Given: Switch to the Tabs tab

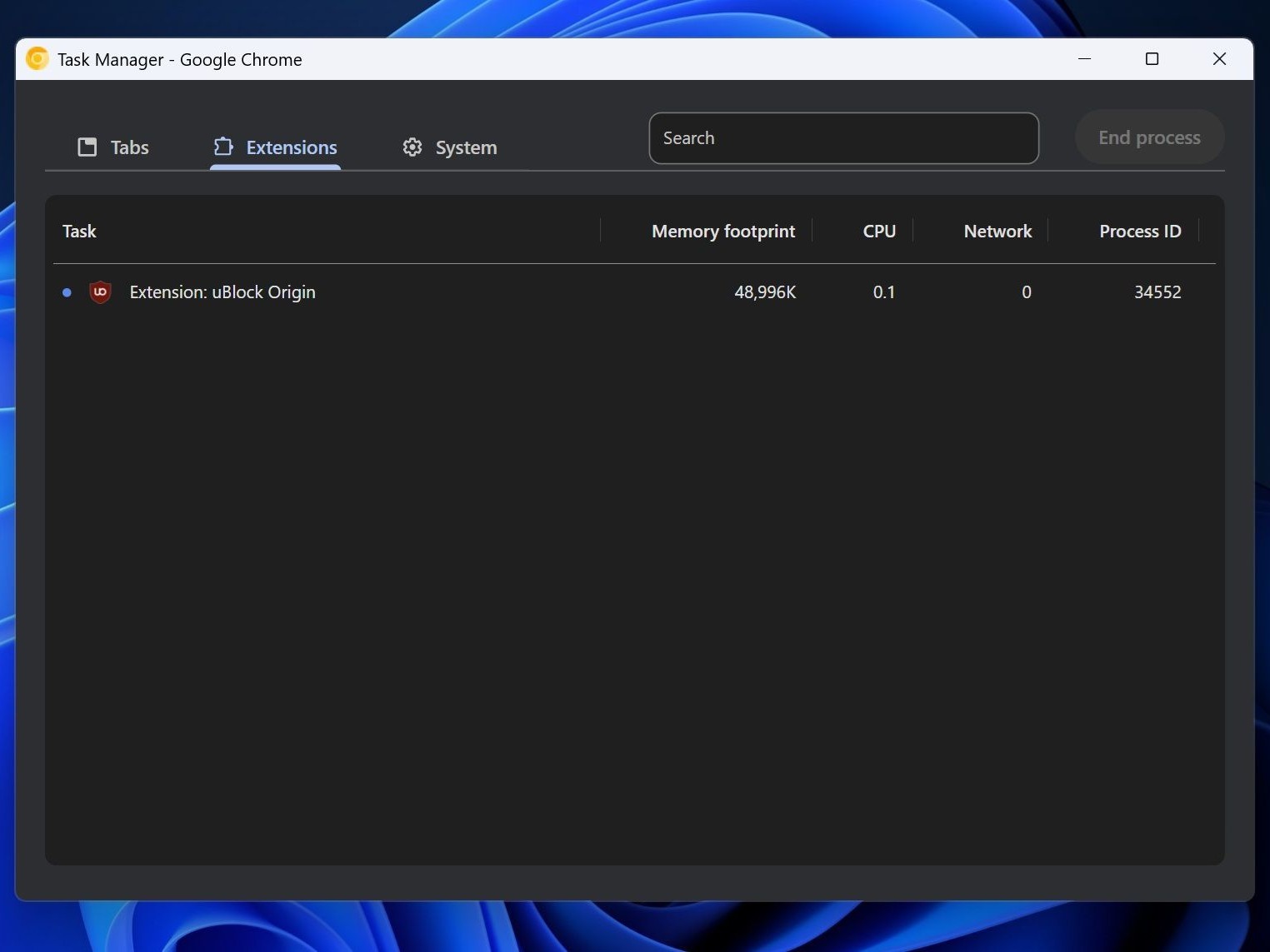Looking at the screenshot, I should 113,147.
